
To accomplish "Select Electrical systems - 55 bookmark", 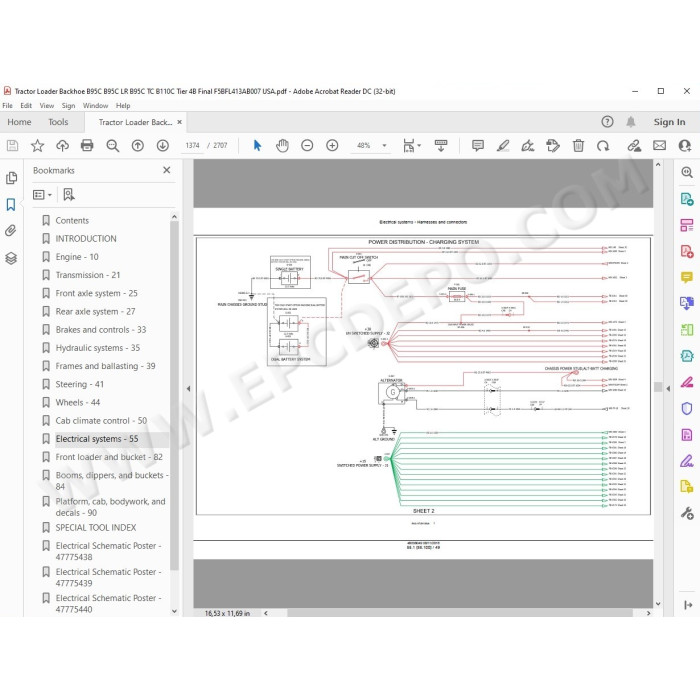I will tap(96, 439).
